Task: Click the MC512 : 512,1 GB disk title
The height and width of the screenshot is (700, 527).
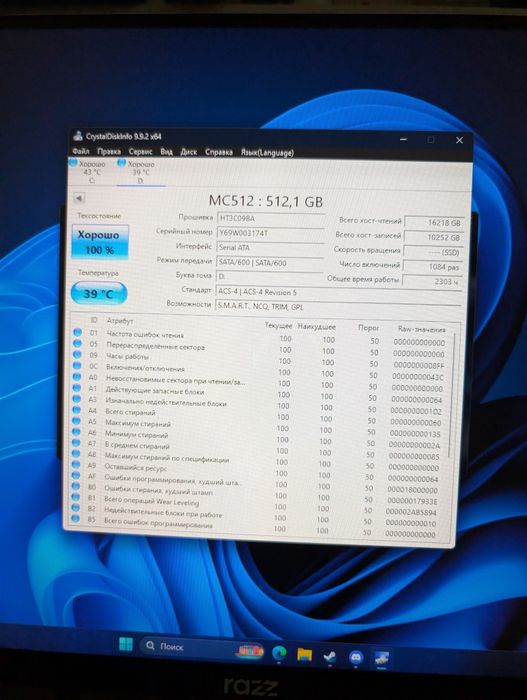Action: click(266, 201)
